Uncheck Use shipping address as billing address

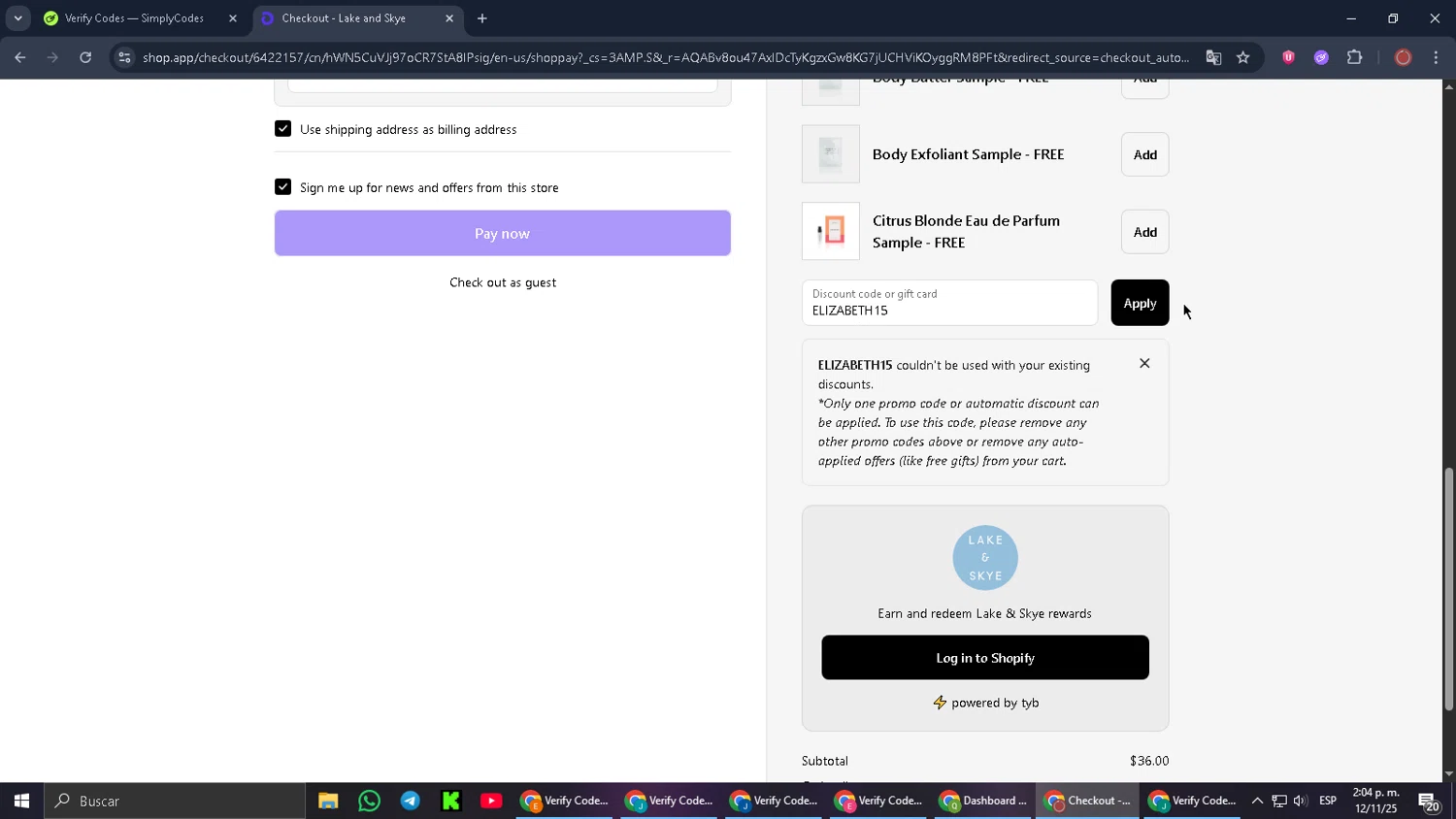pos(282,129)
